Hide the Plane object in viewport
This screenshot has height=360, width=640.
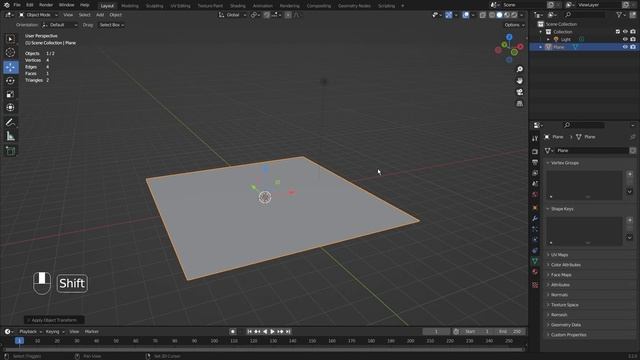point(625,47)
